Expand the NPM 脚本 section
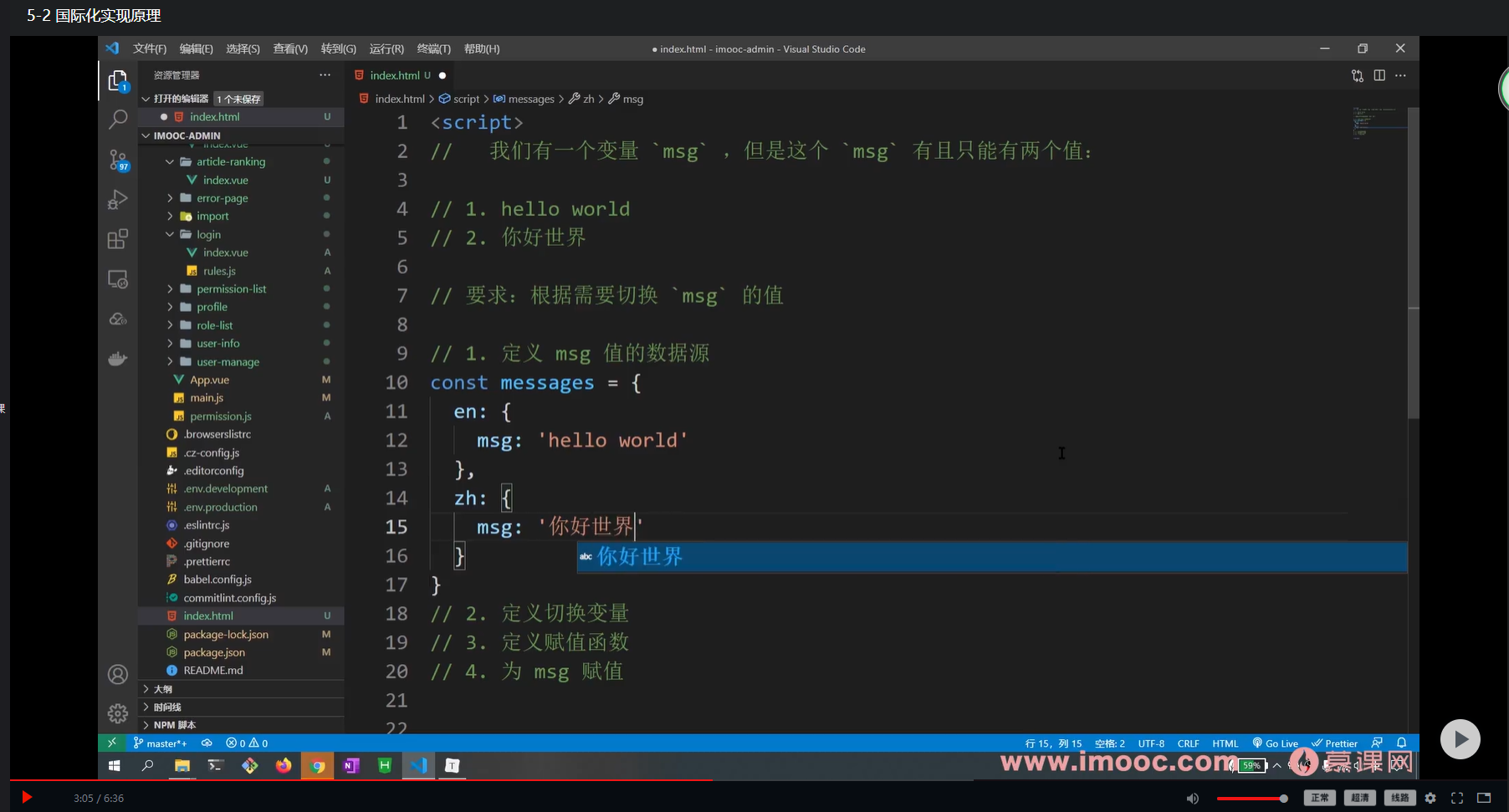Screen dimensions: 1509x812 tap(242, 725)
